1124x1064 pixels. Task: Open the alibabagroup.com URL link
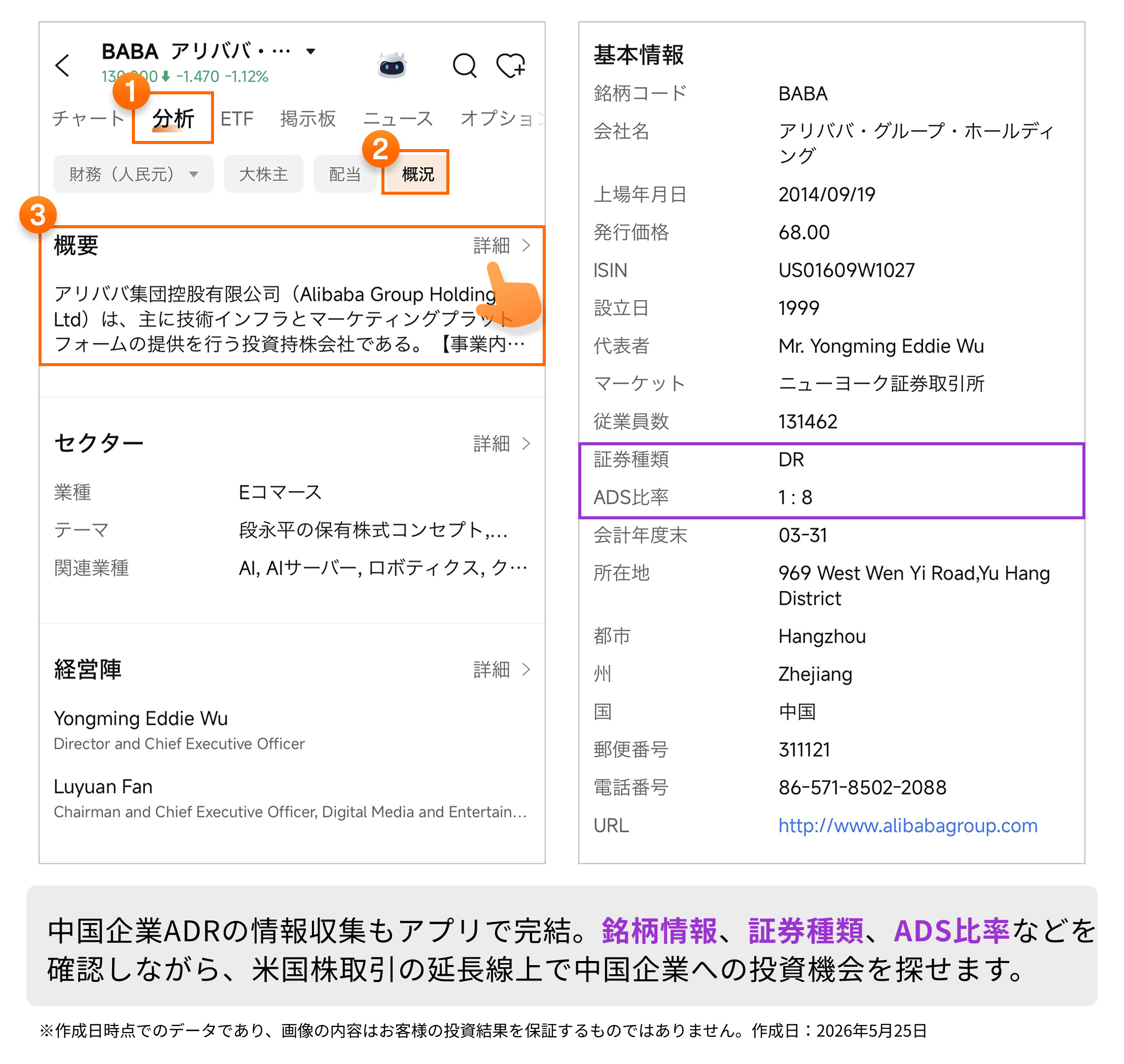tap(908, 826)
